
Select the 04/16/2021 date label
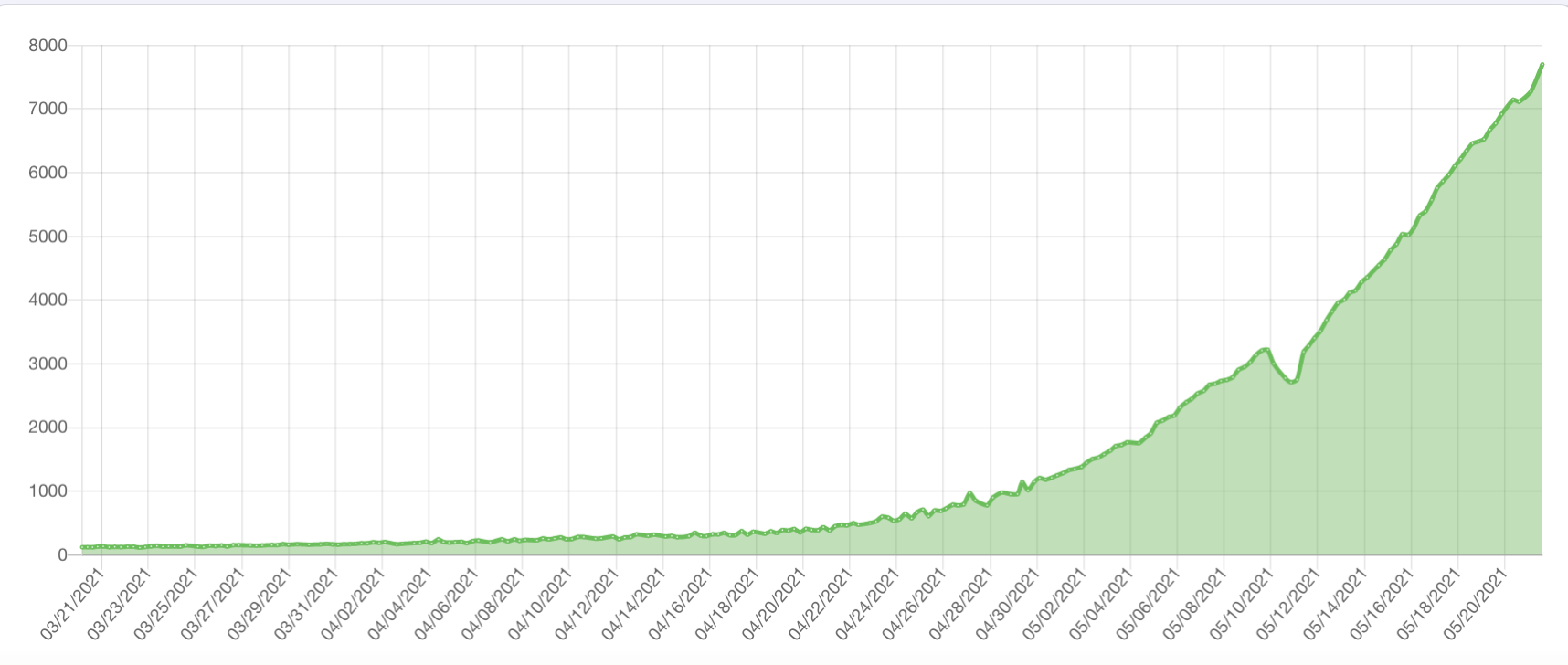click(x=683, y=603)
